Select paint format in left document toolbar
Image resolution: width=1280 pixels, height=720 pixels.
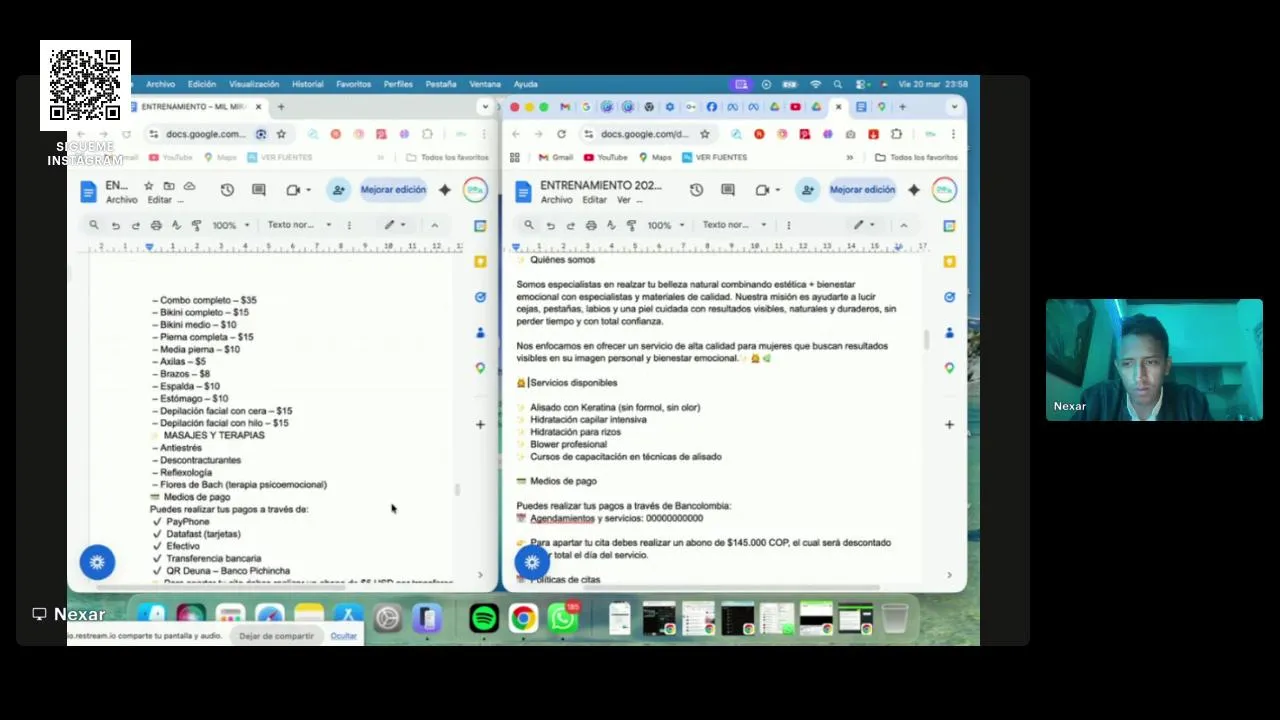(x=196, y=225)
